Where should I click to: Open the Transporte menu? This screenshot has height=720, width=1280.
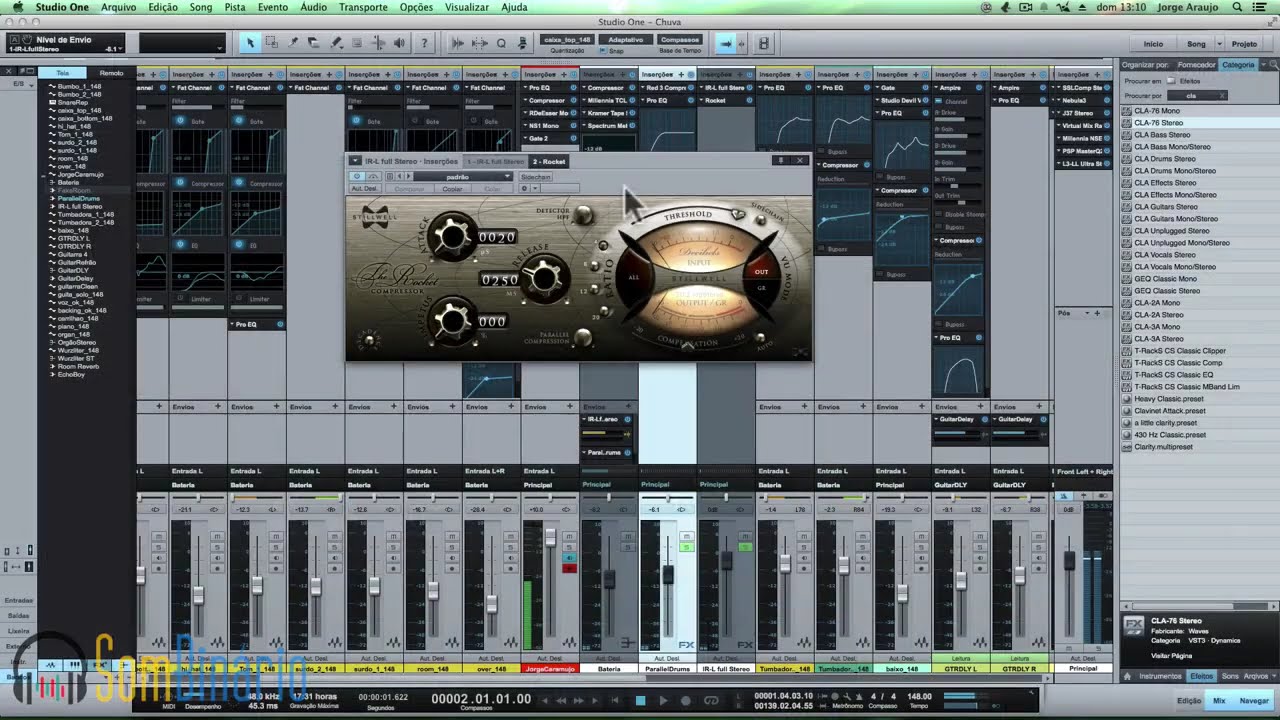[x=363, y=7]
